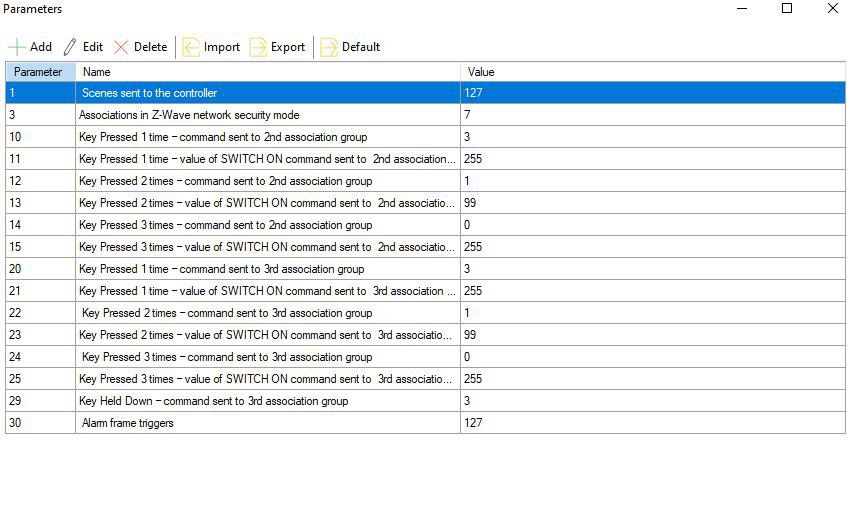Select 'Key Pressed 2 times – command sent to 3rd association group'
The width and height of the screenshot is (848, 526).
coord(227,313)
